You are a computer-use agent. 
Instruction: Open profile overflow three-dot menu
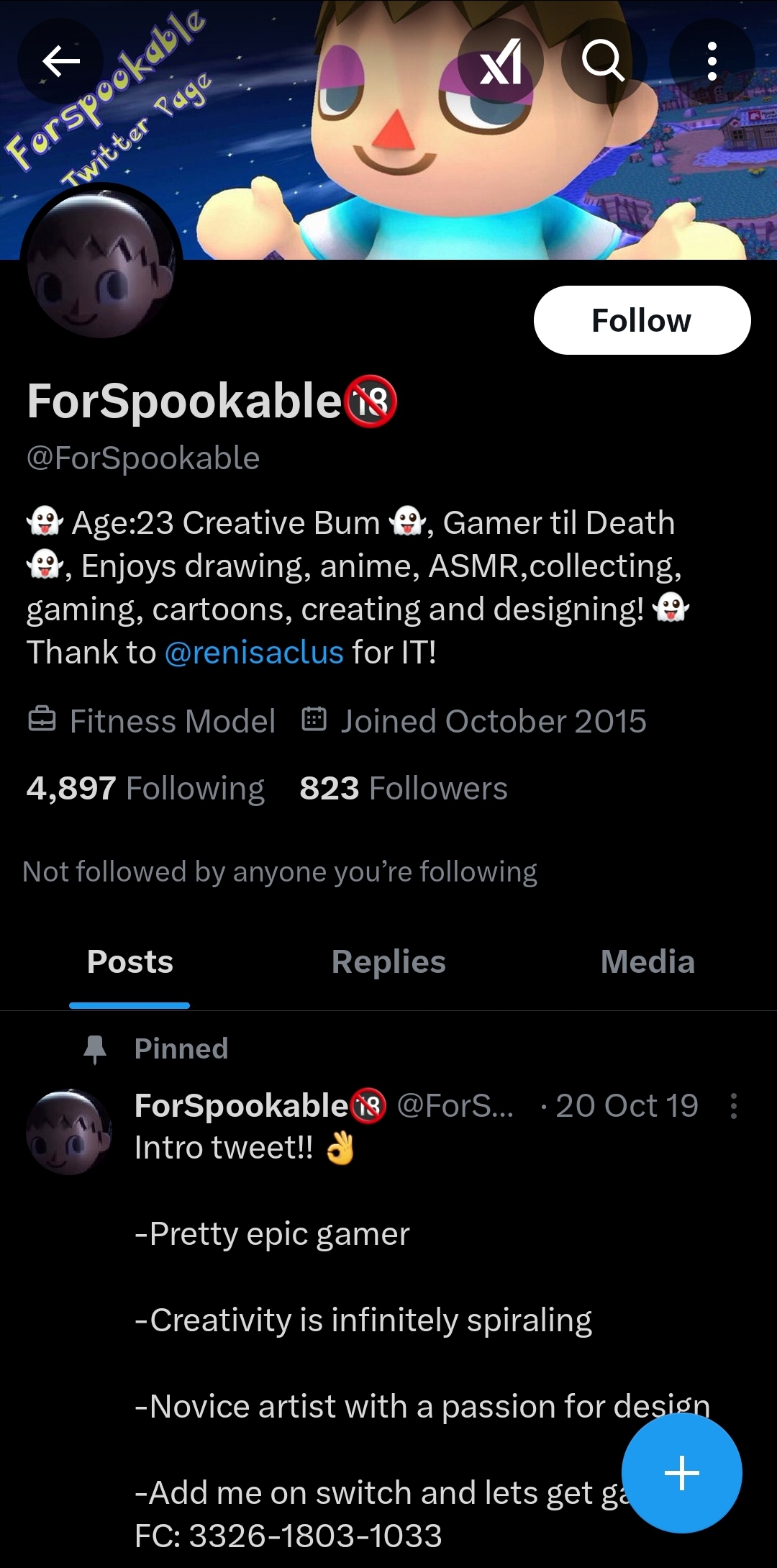[712, 61]
